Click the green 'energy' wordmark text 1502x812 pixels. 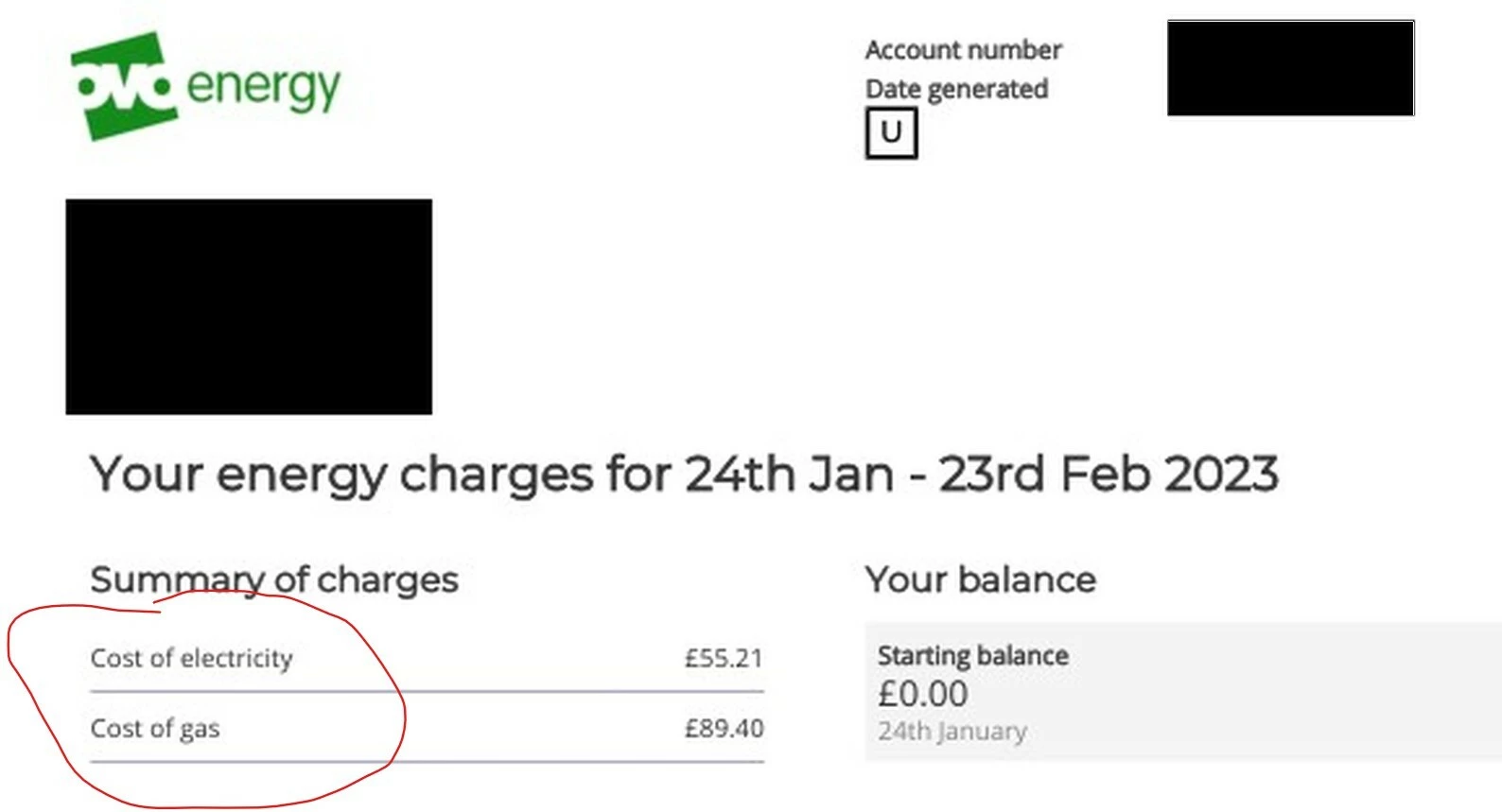coord(263,88)
